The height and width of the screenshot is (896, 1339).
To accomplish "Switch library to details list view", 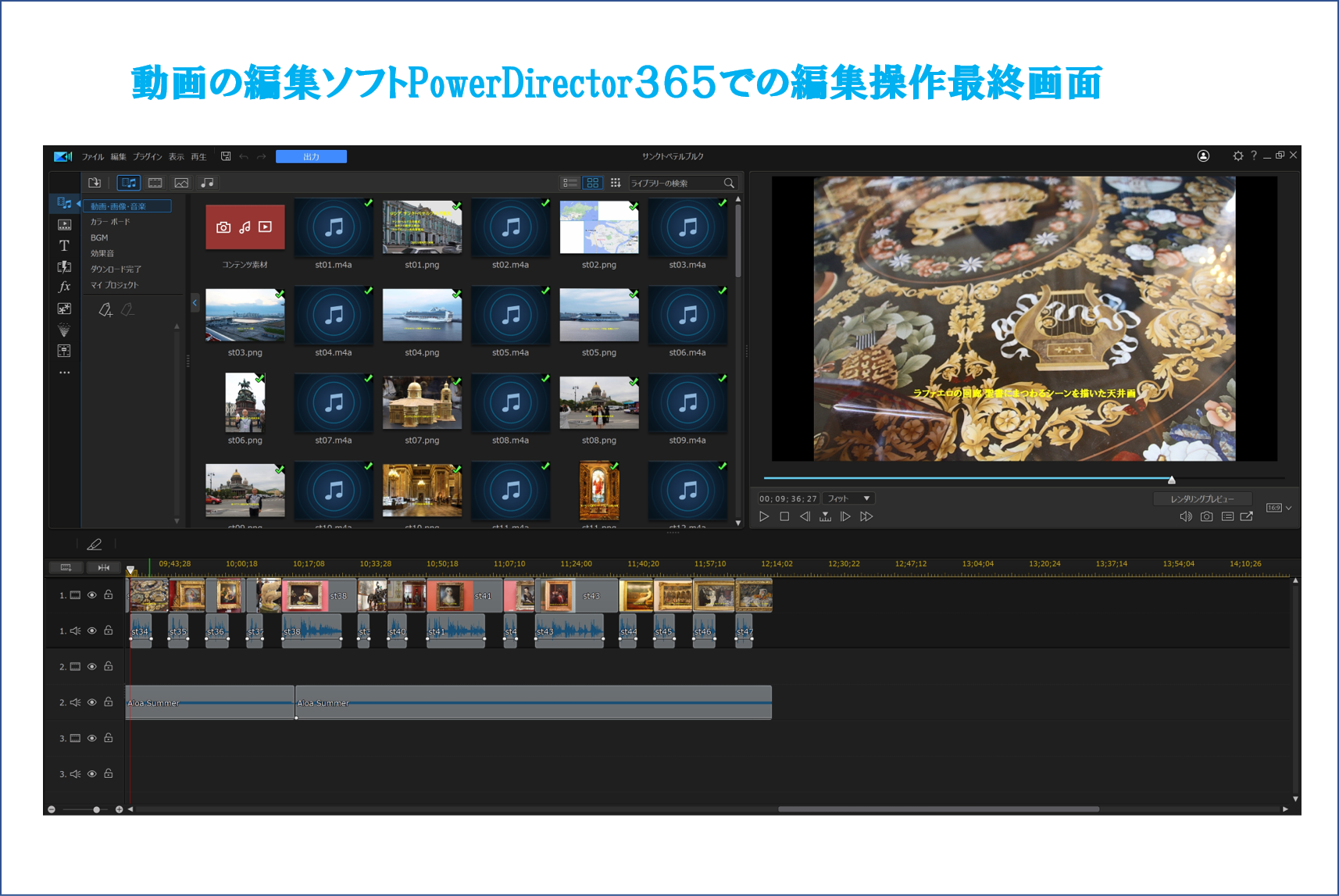I will point(570,183).
